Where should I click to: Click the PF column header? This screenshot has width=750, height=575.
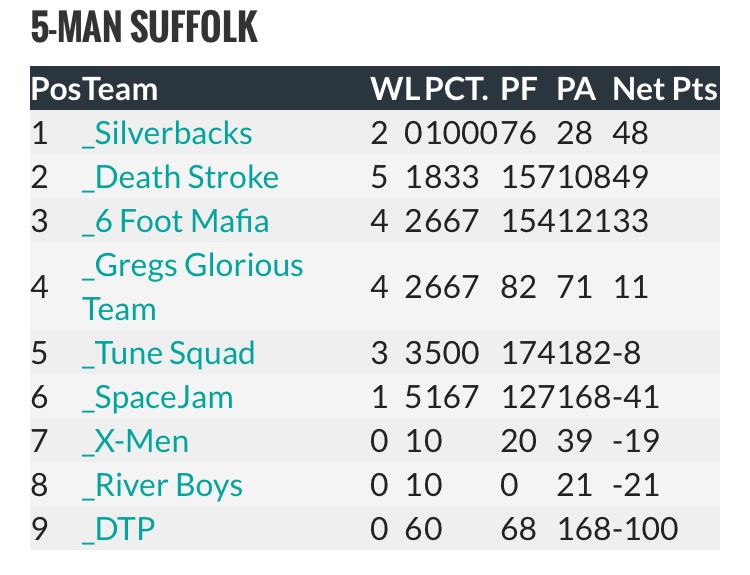518,89
